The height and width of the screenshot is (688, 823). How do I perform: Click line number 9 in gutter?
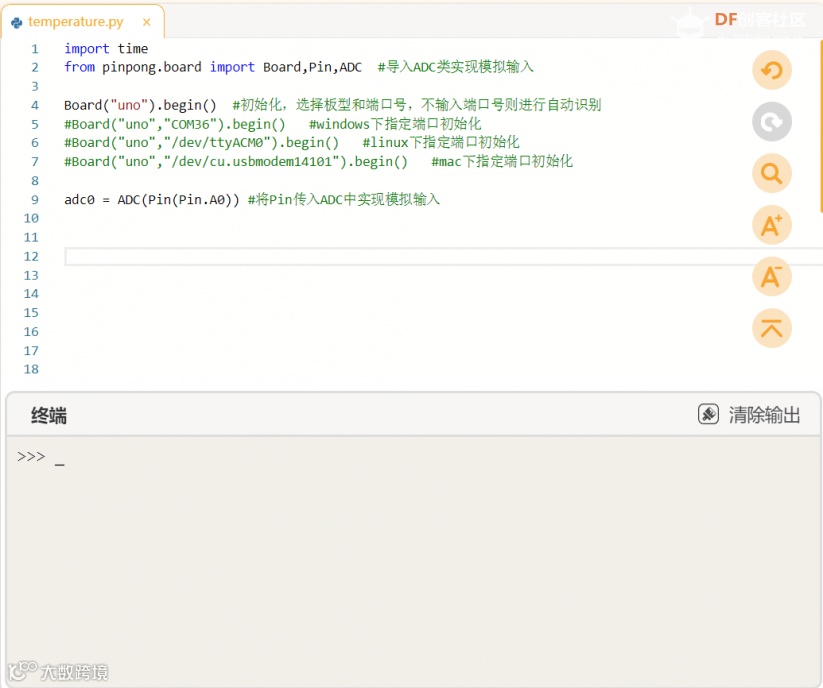point(35,199)
